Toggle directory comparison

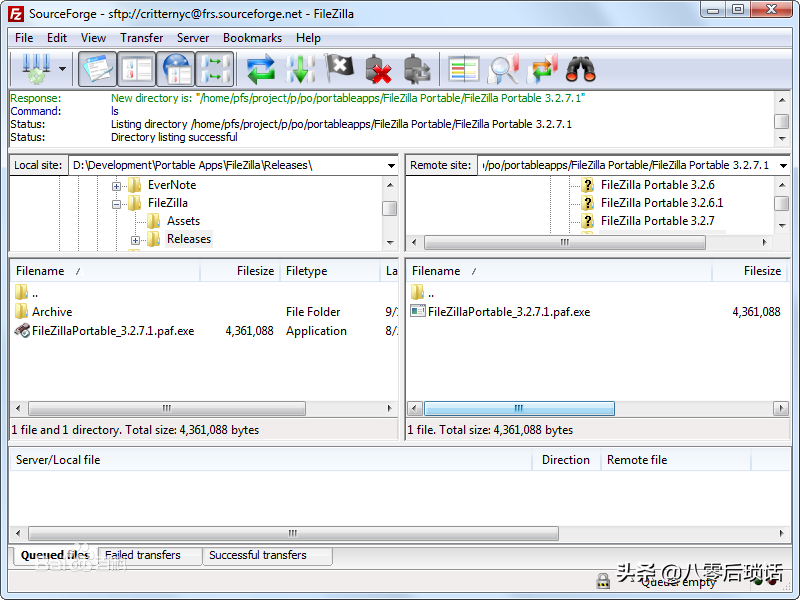click(x=503, y=69)
